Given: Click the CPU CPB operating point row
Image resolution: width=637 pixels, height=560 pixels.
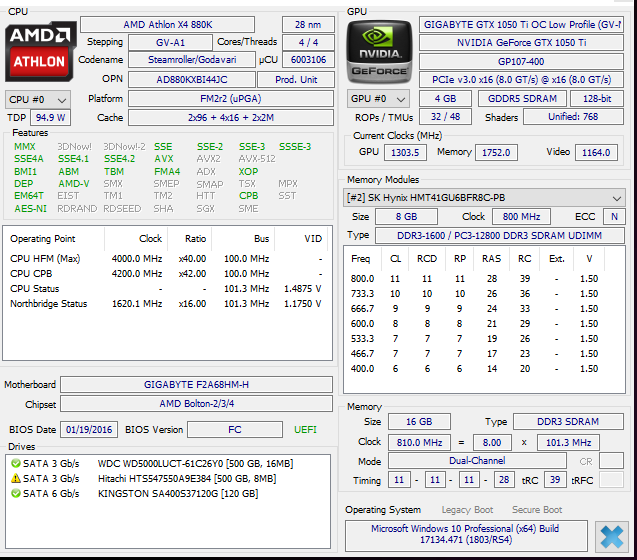Looking at the screenshot, I should 166,274.
